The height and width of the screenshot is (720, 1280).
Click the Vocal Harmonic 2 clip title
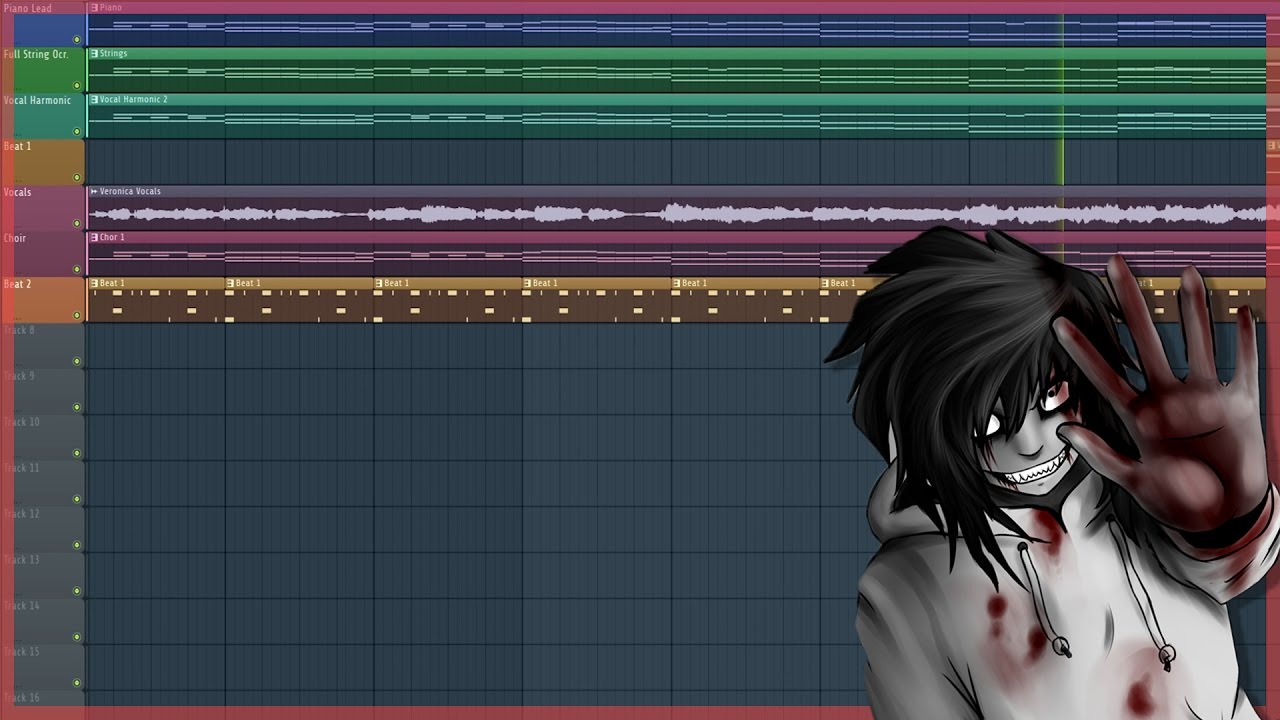pos(134,100)
